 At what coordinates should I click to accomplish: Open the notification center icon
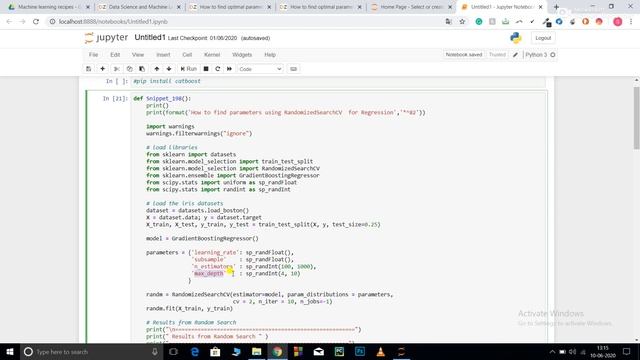click(627, 351)
